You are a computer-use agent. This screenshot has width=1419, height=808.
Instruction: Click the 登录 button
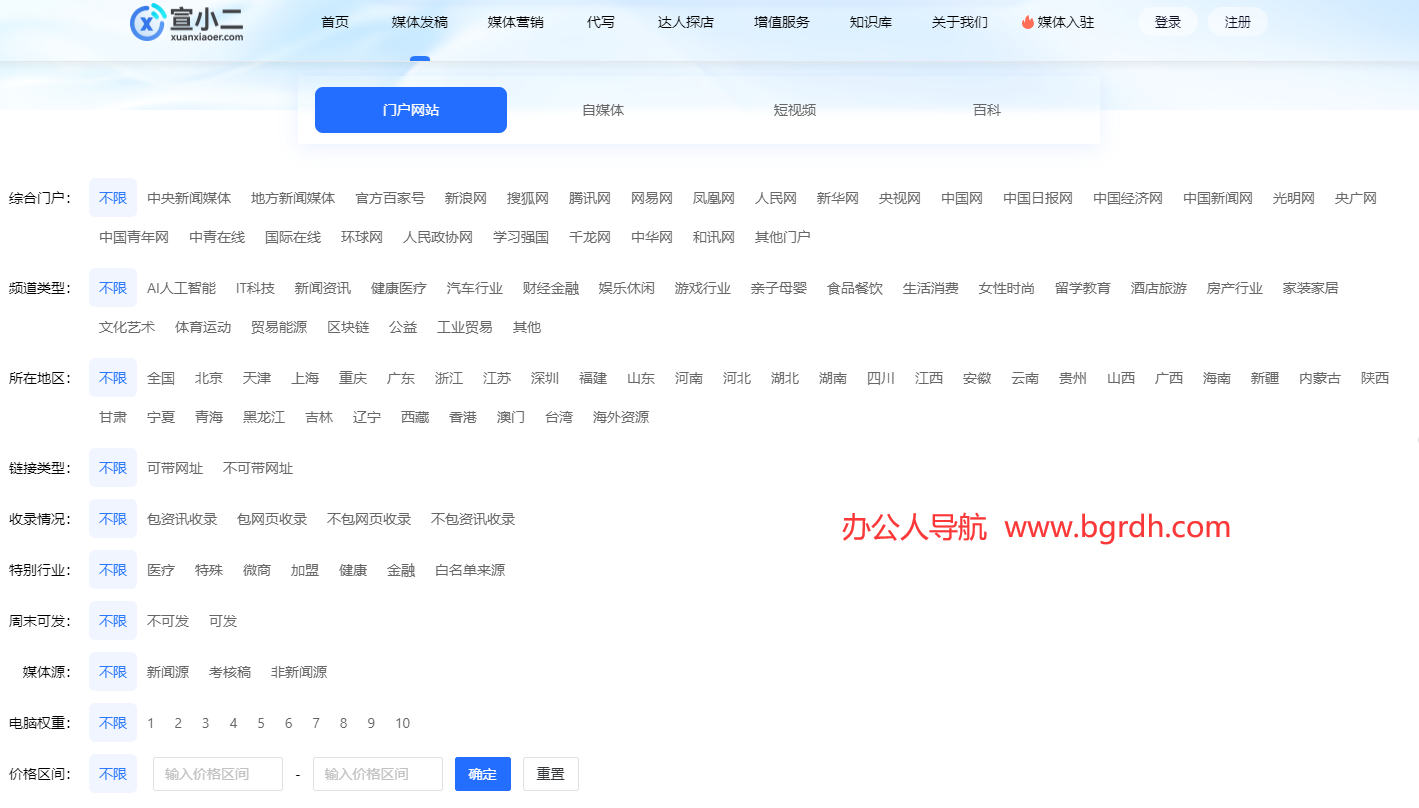point(1168,22)
